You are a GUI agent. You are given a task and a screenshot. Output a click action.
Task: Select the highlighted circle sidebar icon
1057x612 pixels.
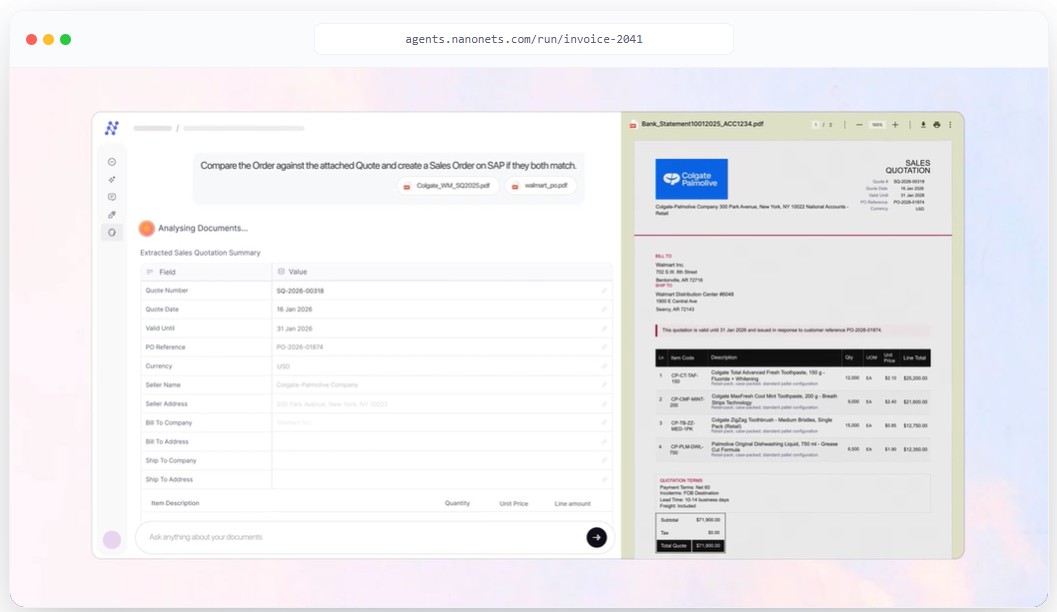(x=112, y=233)
